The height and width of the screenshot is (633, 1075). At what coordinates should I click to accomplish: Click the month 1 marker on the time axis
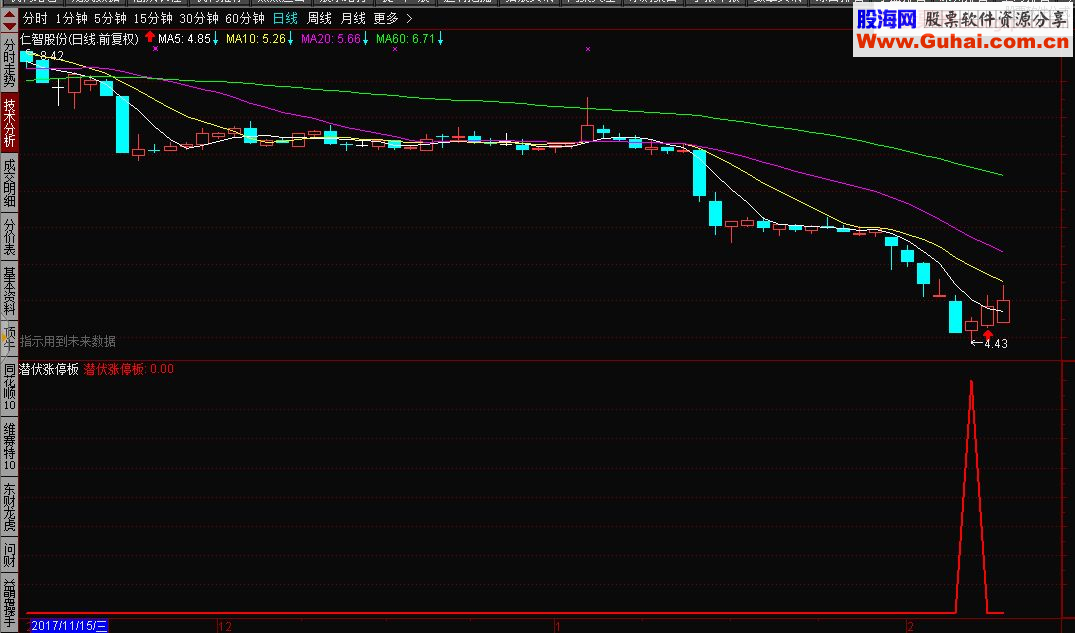(558, 626)
